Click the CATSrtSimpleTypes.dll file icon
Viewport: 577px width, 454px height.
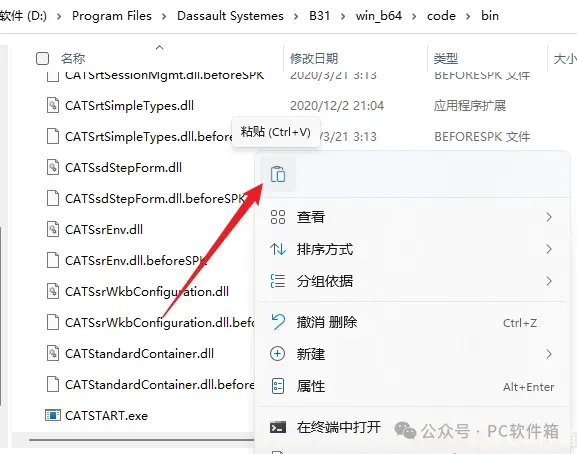tap(53, 106)
